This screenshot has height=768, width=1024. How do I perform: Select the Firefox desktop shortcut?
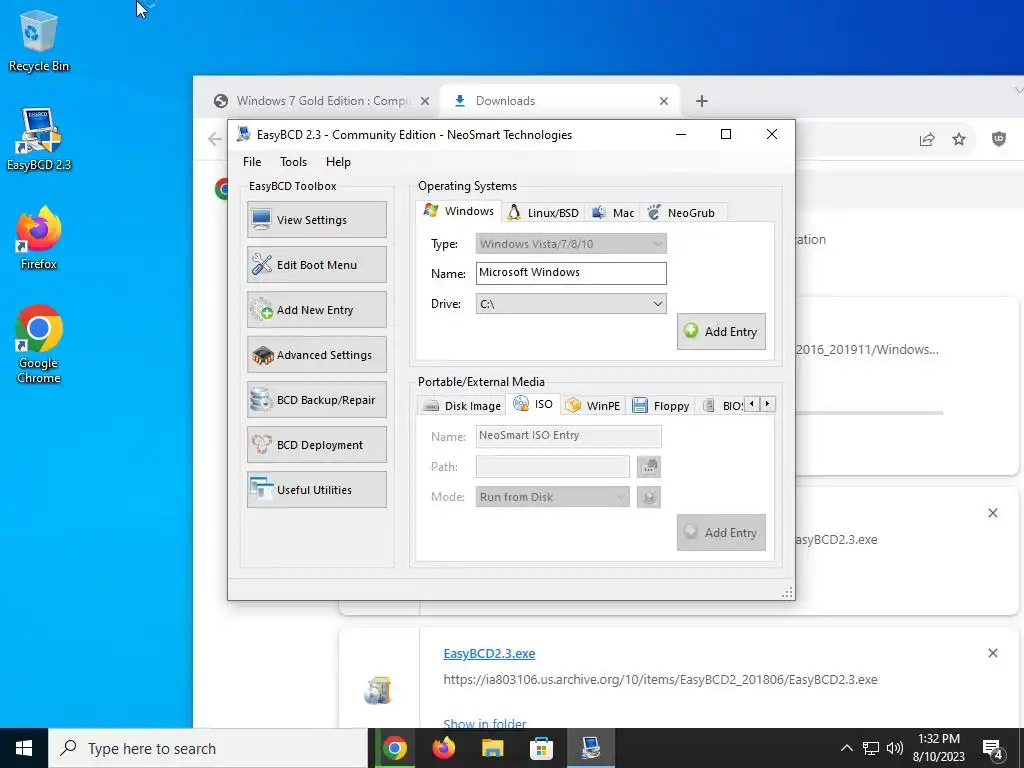coord(39,238)
